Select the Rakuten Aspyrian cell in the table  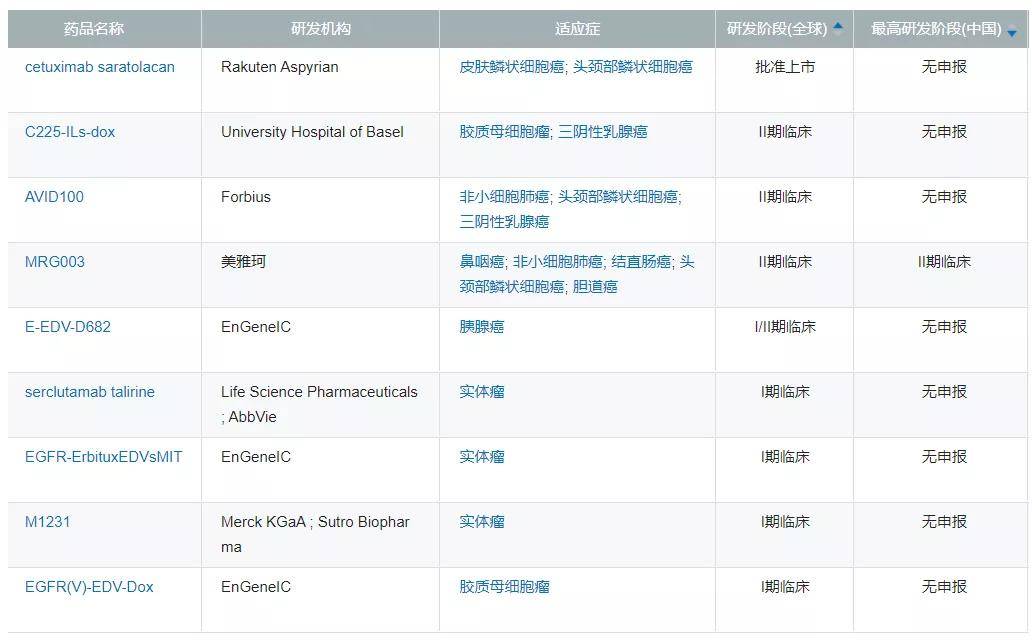point(280,67)
